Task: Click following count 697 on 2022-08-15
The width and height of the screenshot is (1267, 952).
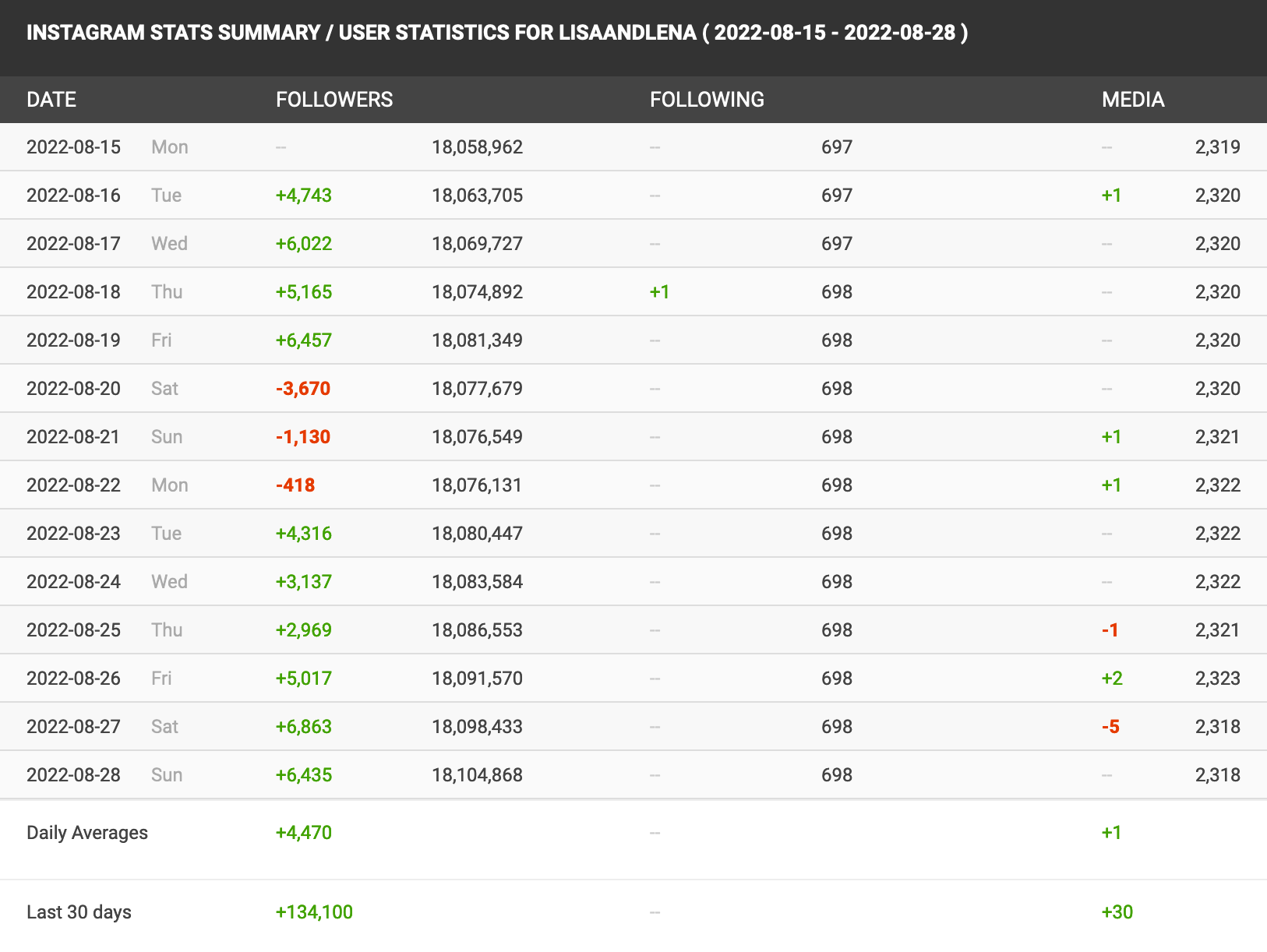Action: click(837, 147)
